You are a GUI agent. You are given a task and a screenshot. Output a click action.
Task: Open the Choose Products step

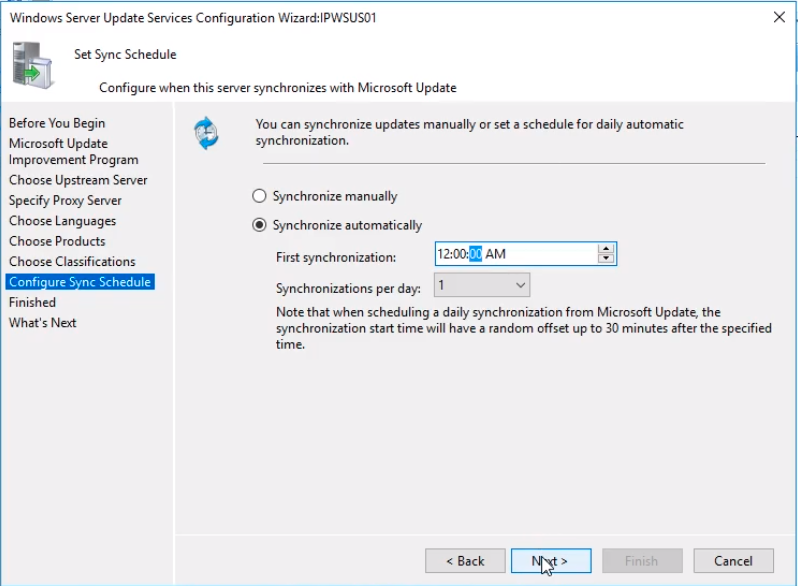click(x=57, y=241)
